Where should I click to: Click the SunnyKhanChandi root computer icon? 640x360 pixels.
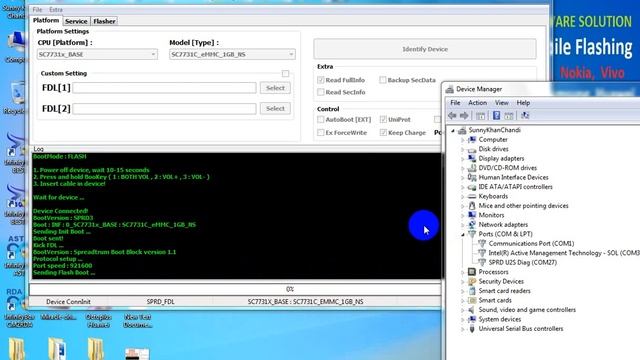pyautogui.click(x=462, y=130)
